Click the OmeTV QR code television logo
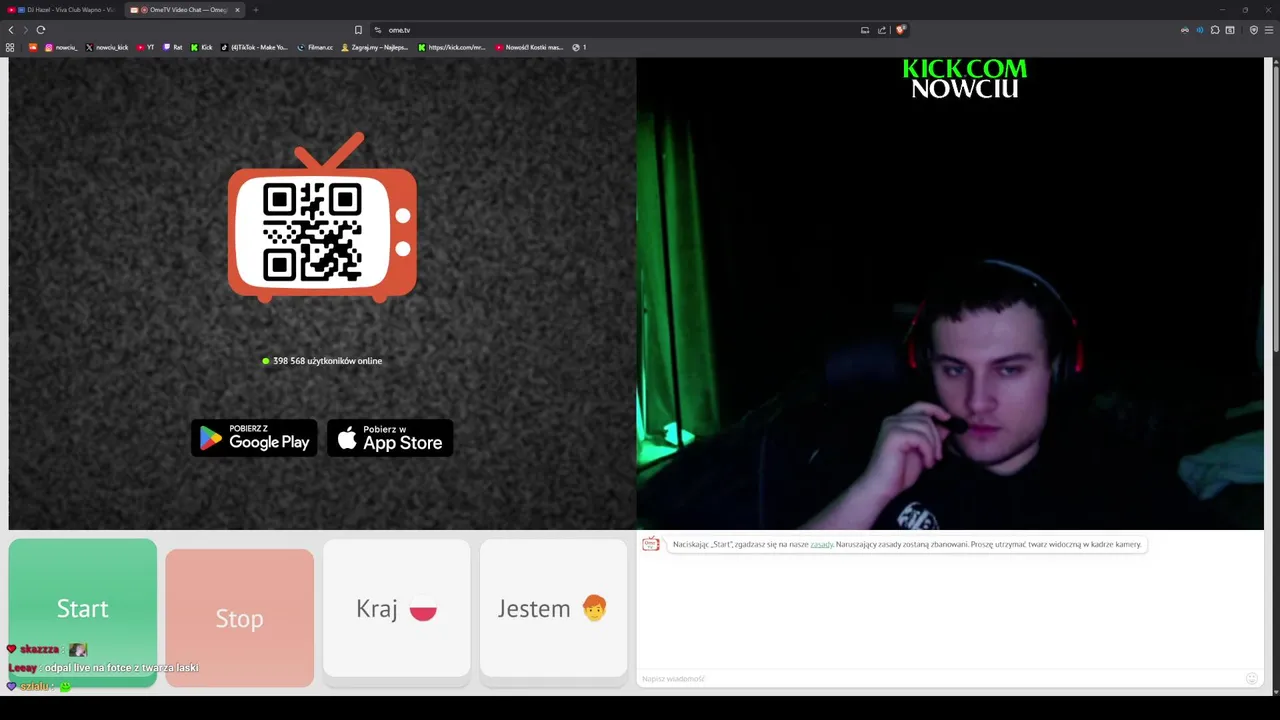This screenshot has width=1280, height=720. point(322,218)
